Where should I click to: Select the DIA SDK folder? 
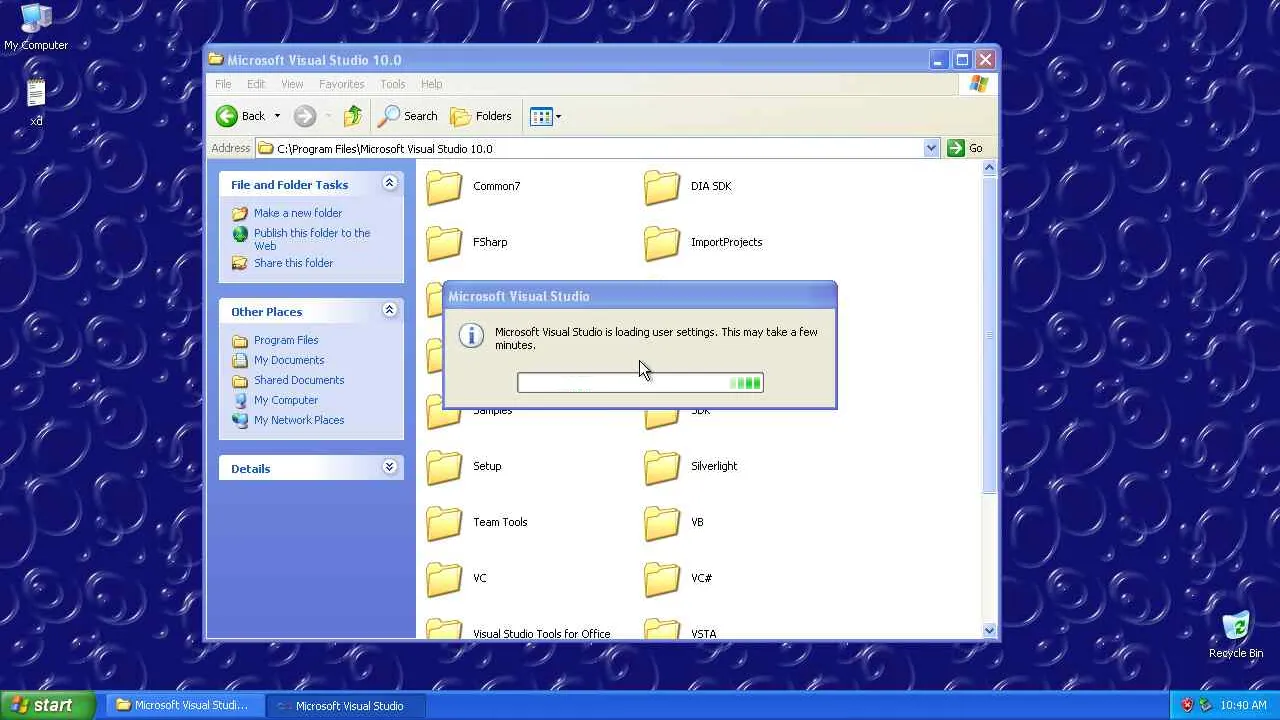tap(688, 187)
